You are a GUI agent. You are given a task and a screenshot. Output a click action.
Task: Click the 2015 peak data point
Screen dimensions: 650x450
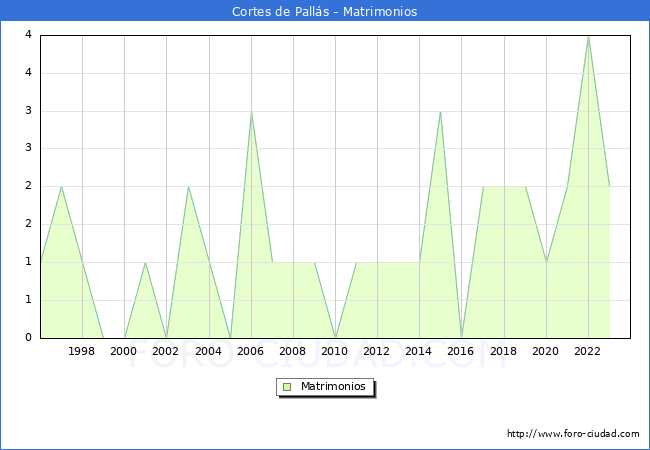pyautogui.click(x=440, y=111)
